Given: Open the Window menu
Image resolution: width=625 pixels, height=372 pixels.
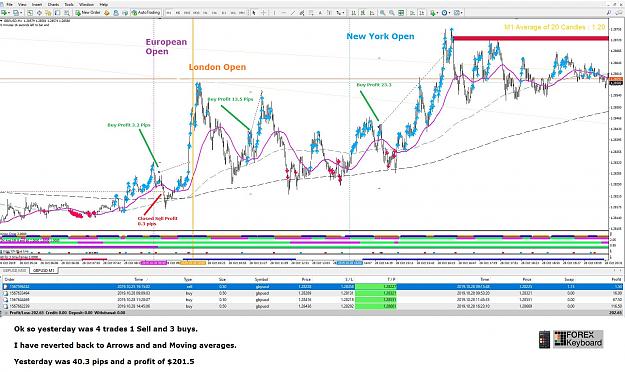Looking at the screenshot, I should point(86,4).
